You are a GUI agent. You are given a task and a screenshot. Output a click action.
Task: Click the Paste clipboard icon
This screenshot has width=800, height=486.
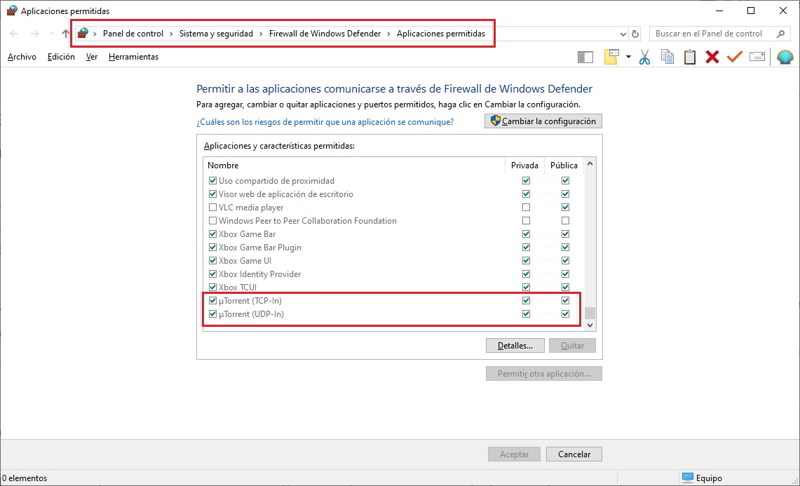coord(689,57)
